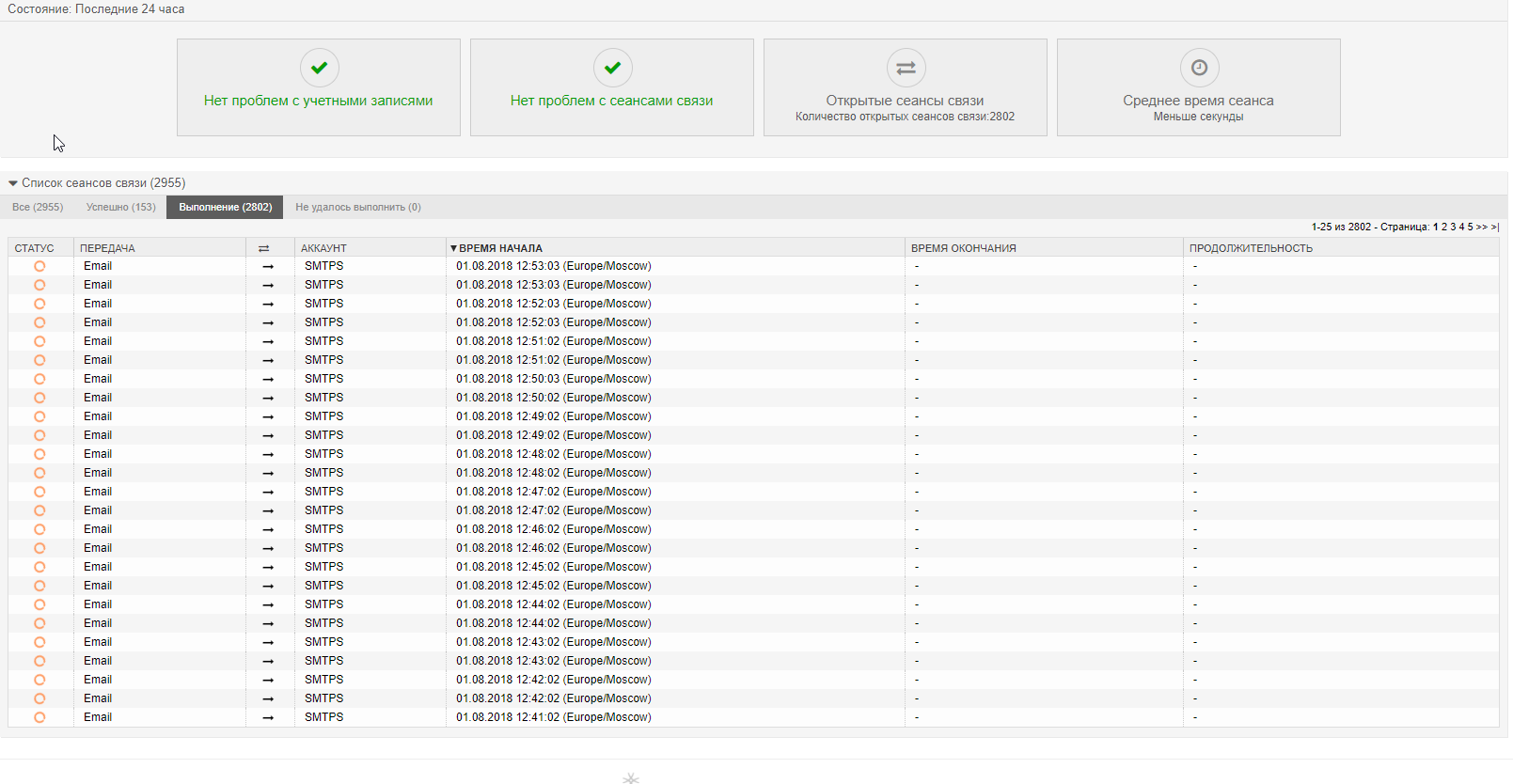
Task: Click the Количество открытых сеансов связи:2802 text
Action: tap(906, 117)
